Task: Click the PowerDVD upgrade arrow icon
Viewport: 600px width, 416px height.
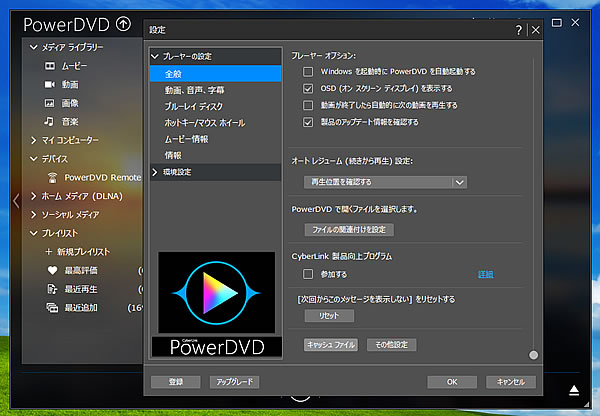Action: pos(123,24)
